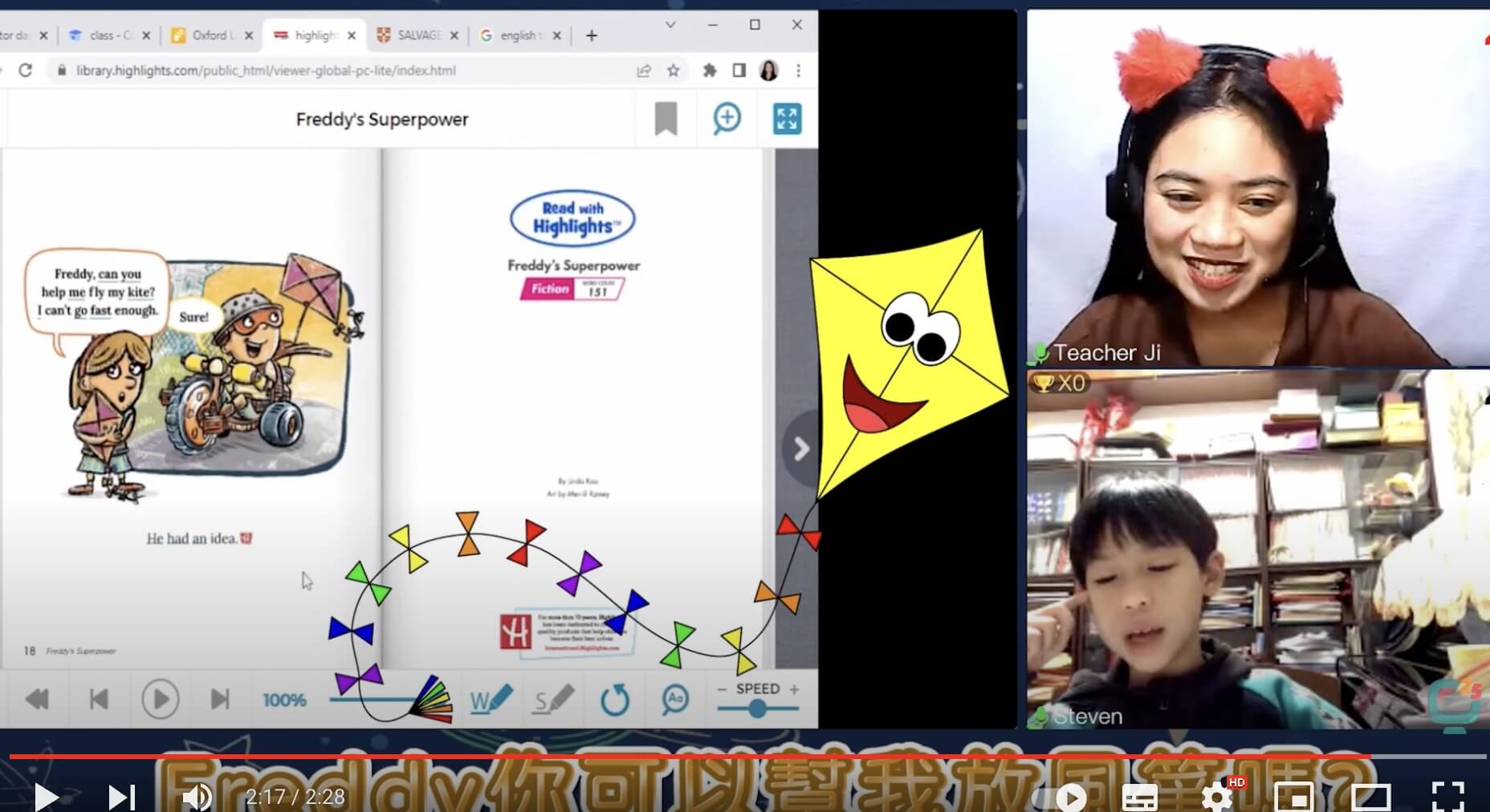Open the browser side panel icon
Image resolution: width=1490 pixels, height=812 pixels.
click(739, 71)
